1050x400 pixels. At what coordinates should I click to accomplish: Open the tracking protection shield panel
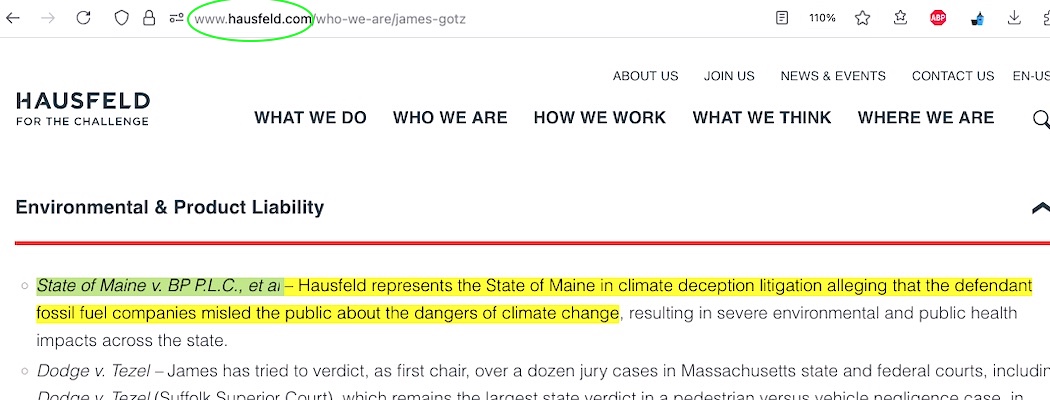[x=121, y=18]
